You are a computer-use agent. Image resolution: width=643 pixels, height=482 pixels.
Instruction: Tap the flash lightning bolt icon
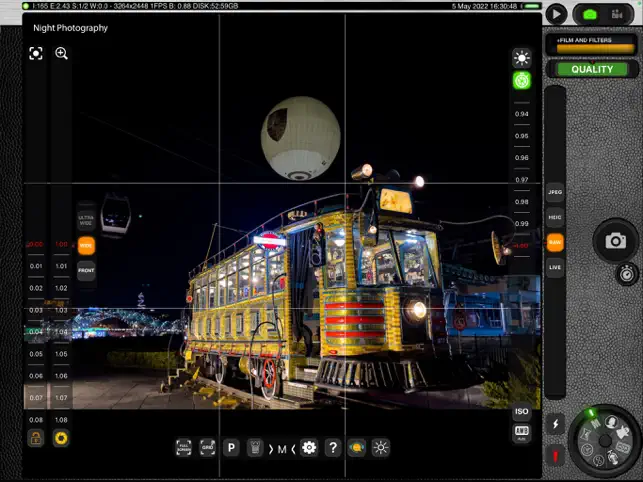point(556,424)
